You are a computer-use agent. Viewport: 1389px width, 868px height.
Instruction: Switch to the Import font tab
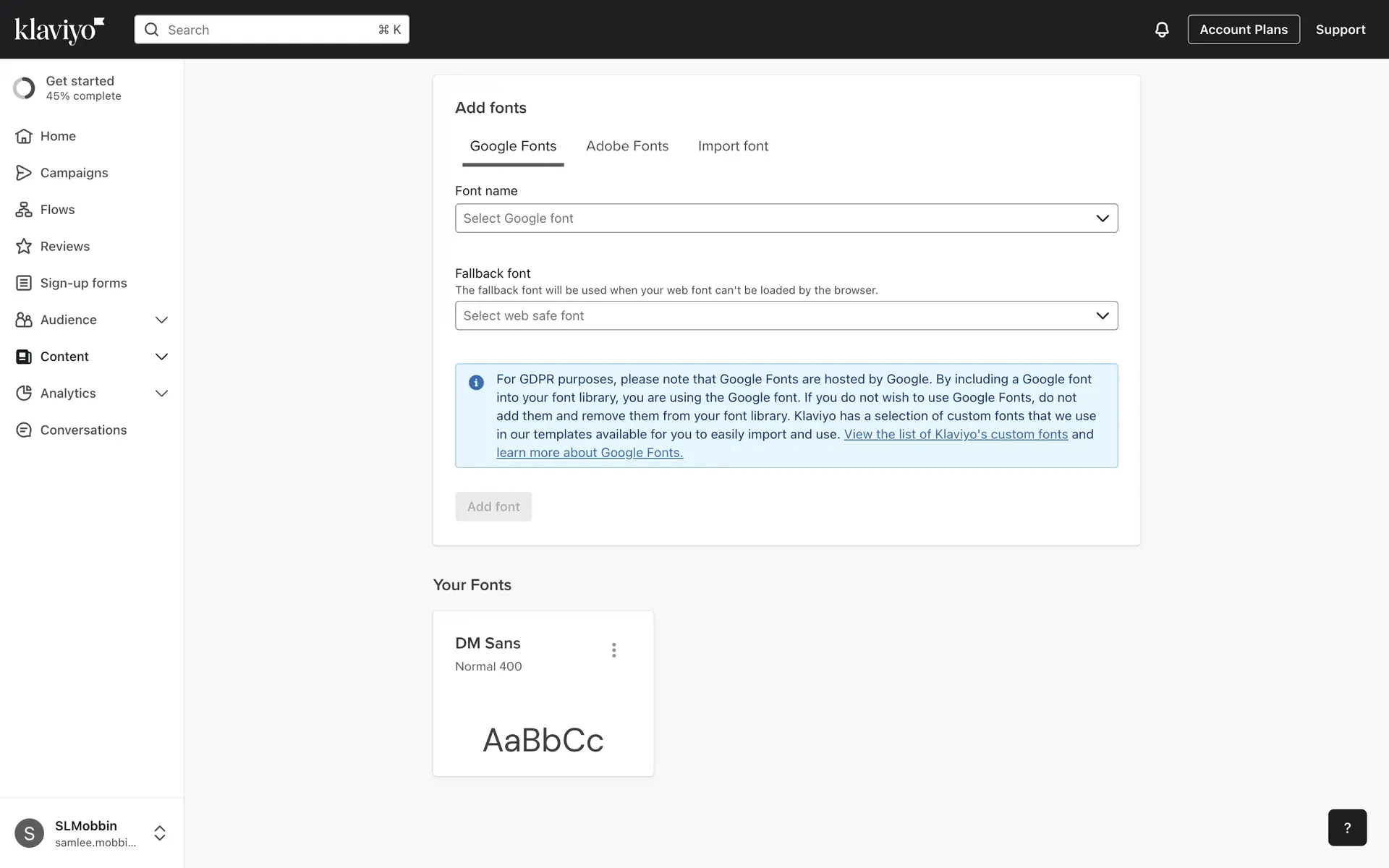tap(732, 146)
